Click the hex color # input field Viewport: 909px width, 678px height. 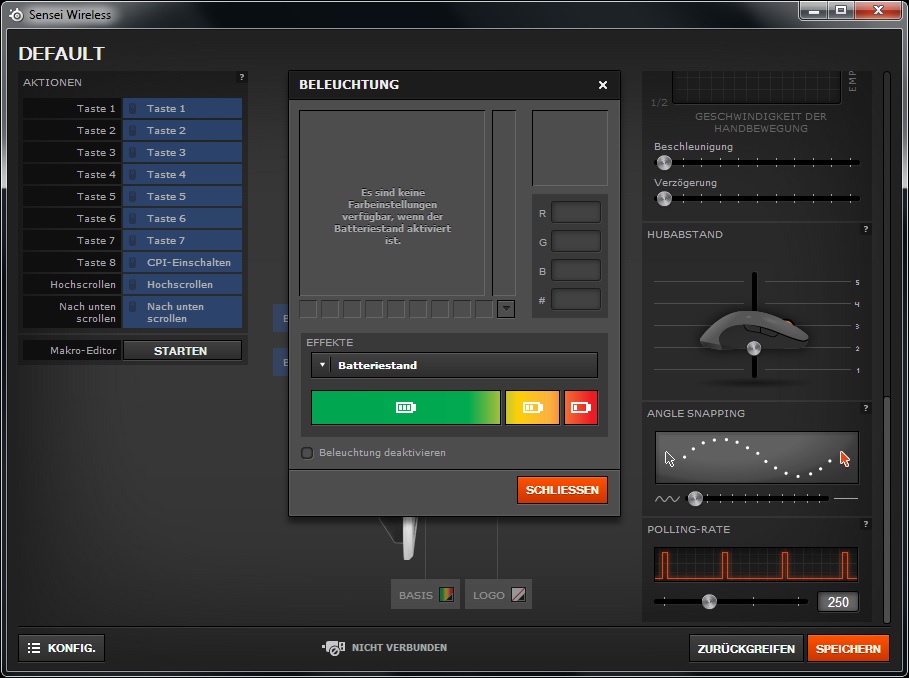click(x=576, y=299)
